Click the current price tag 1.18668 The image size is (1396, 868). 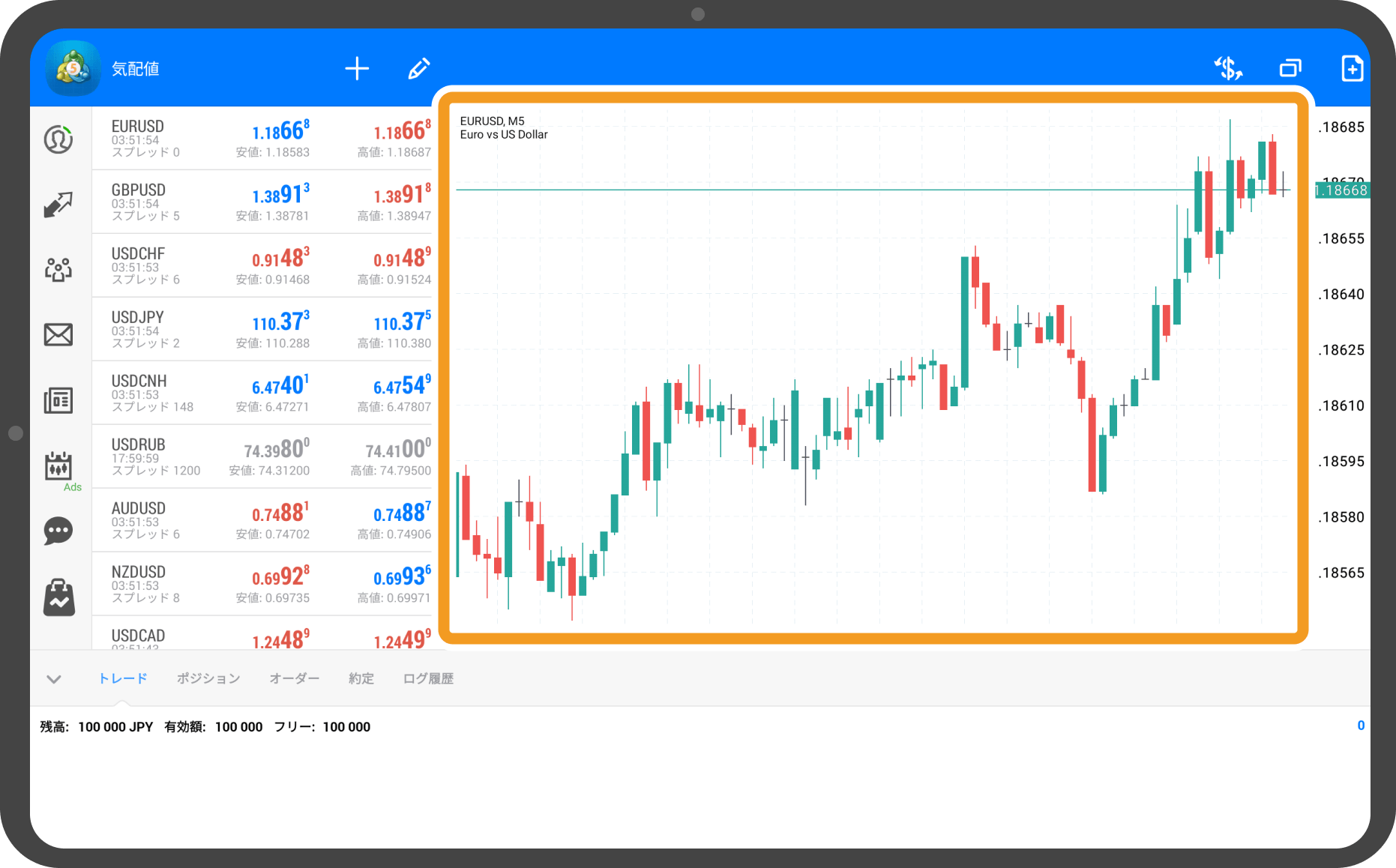(1342, 190)
